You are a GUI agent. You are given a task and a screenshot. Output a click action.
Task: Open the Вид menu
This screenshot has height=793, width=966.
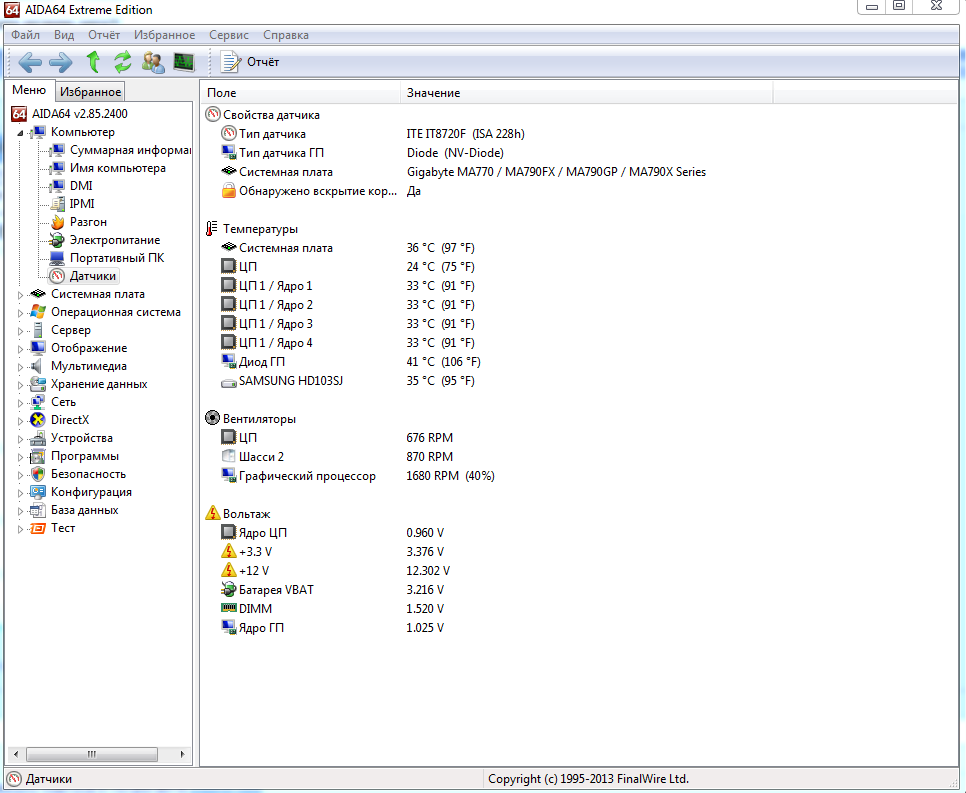(x=63, y=35)
